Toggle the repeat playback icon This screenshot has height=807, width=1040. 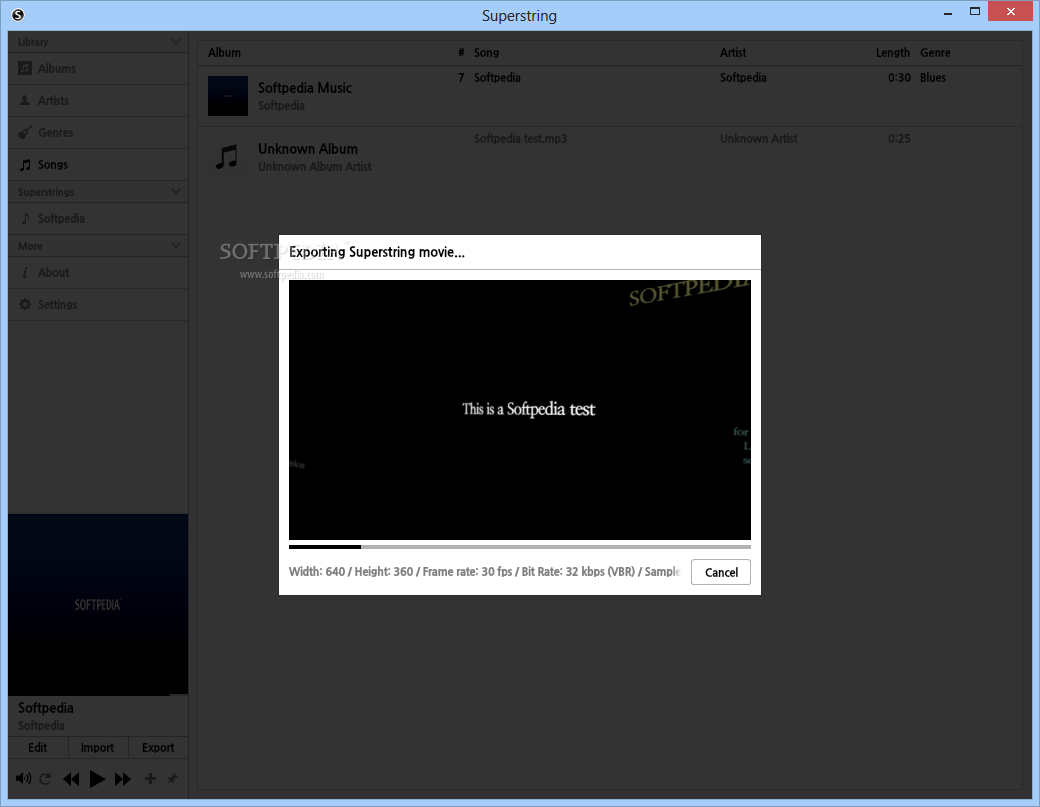45,778
